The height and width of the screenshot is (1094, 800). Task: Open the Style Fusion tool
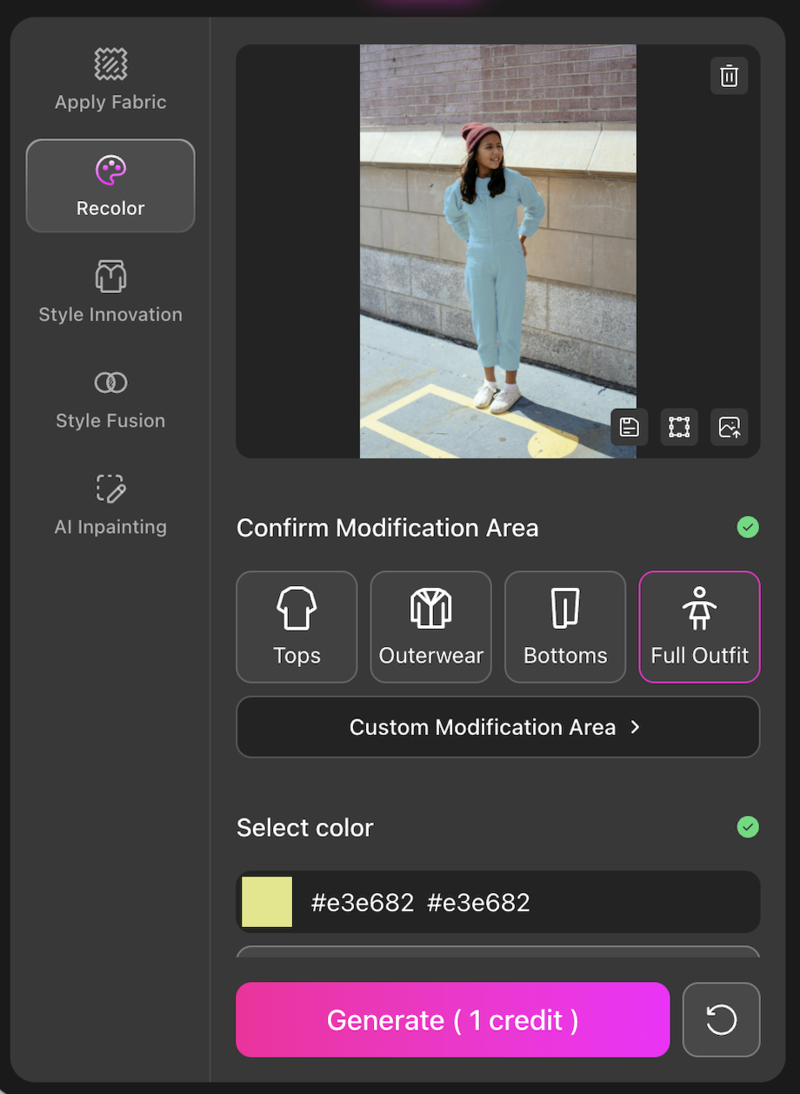[110, 398]
